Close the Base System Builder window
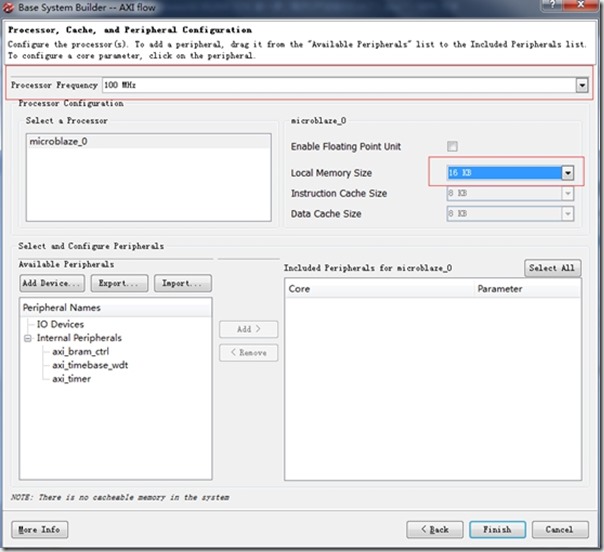The height and width of the screenshot is (552, 604). (x=580, y=5)
